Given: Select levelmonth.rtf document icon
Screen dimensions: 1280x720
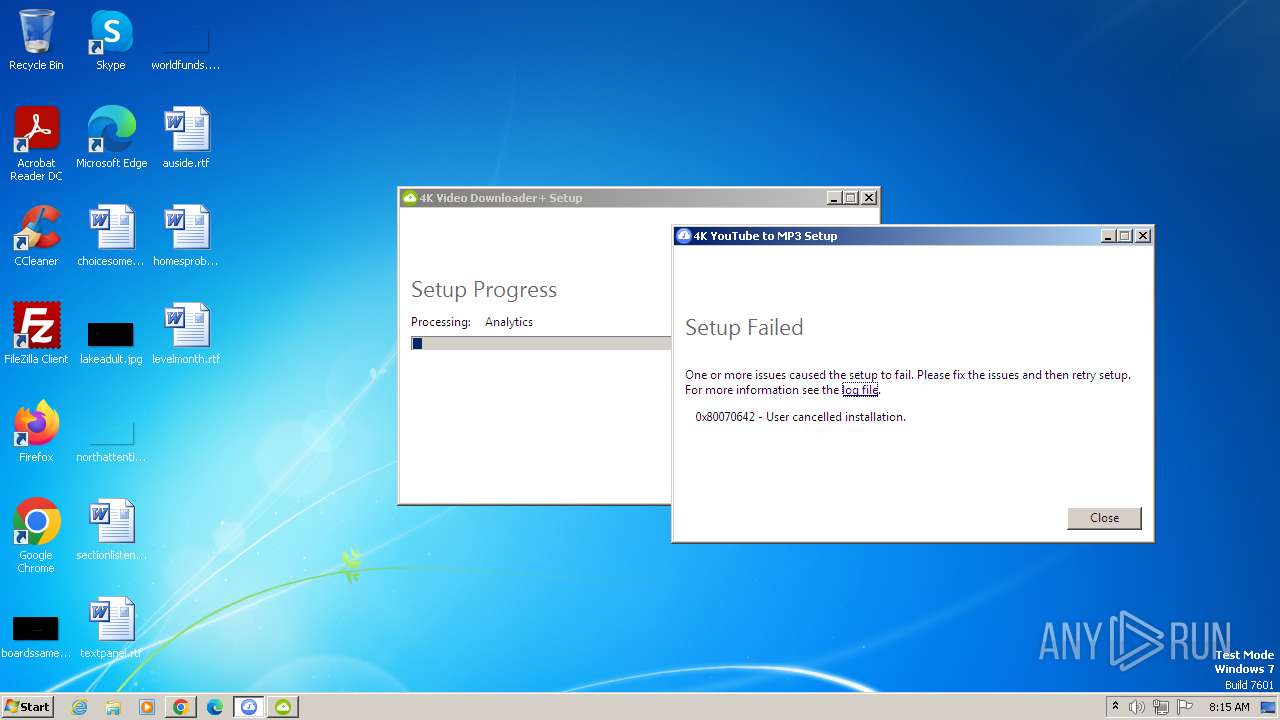Looking at the screenshot, I should coord(186,334).
